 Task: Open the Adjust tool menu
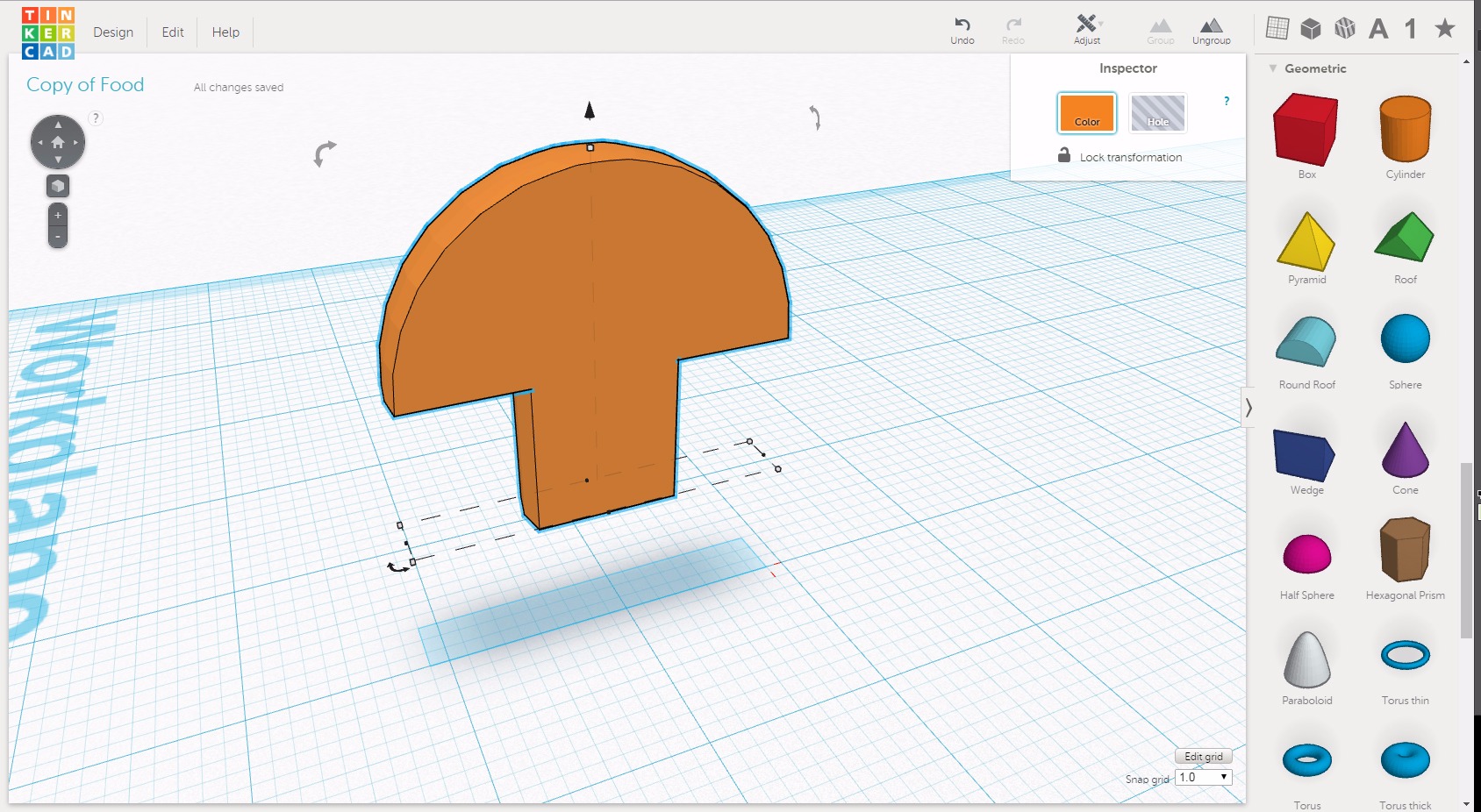tap(1087, 31)
